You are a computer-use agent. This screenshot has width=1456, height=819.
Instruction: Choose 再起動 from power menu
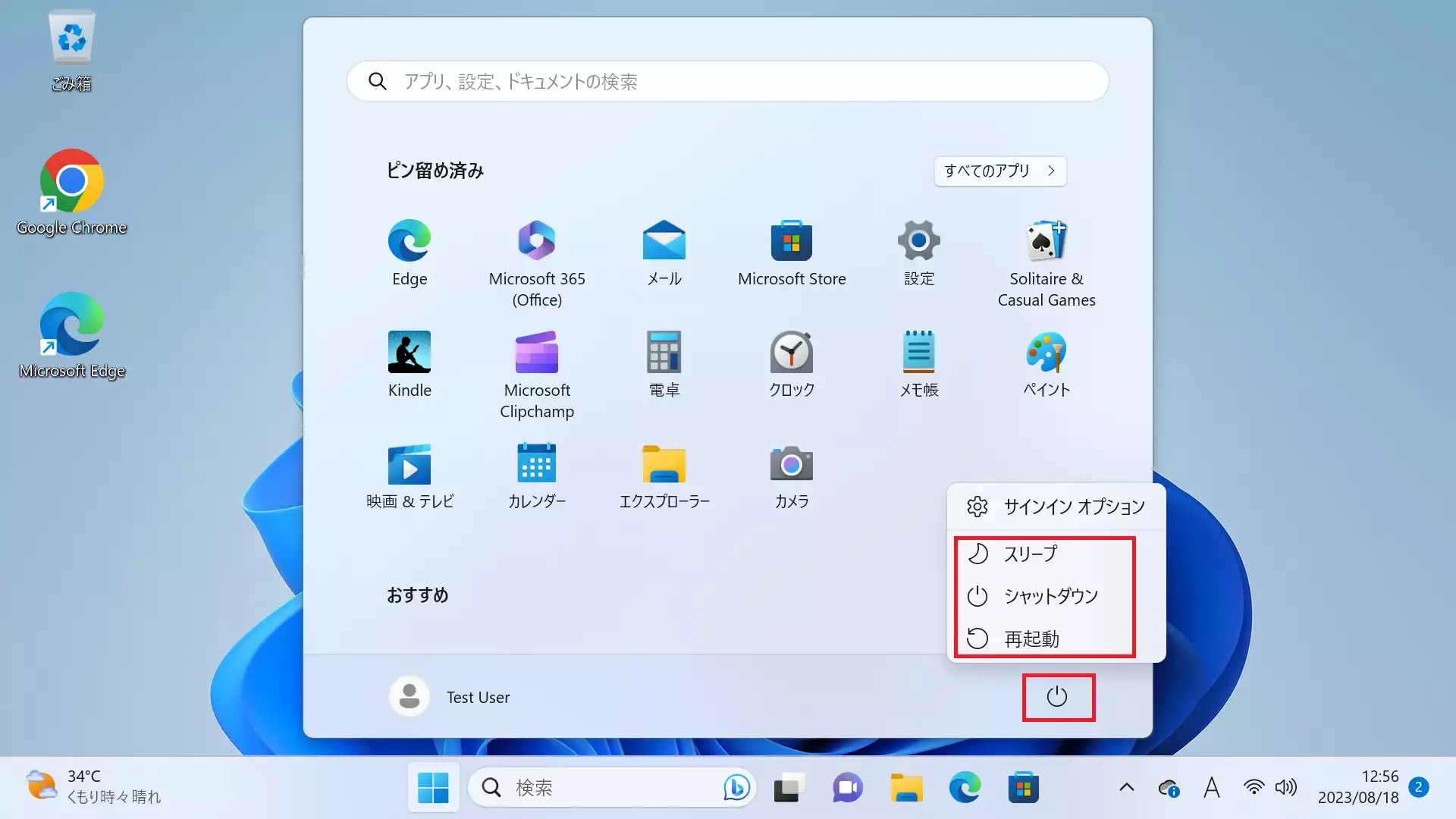1056,639
